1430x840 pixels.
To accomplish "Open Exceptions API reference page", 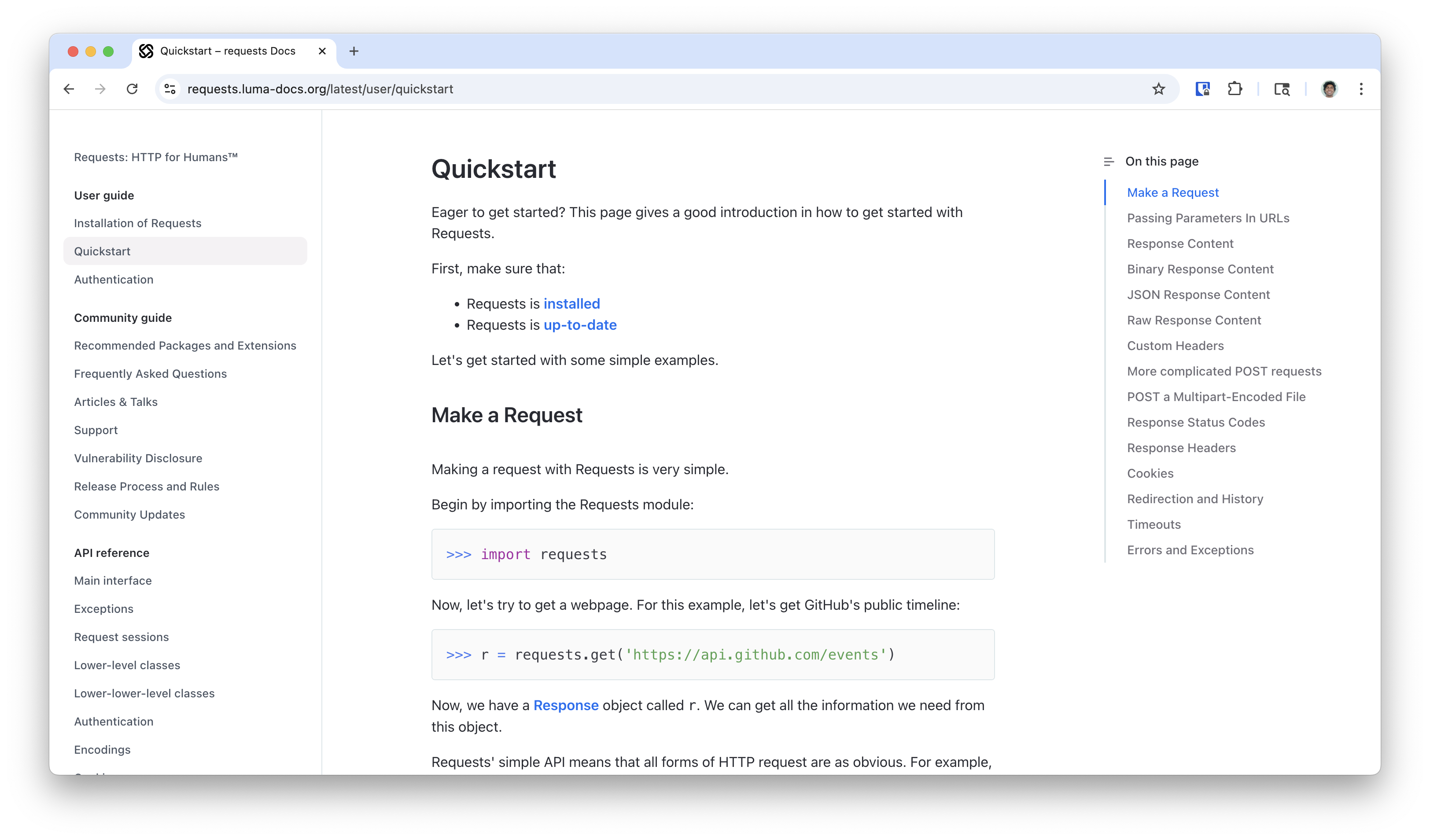I will 104,609.
